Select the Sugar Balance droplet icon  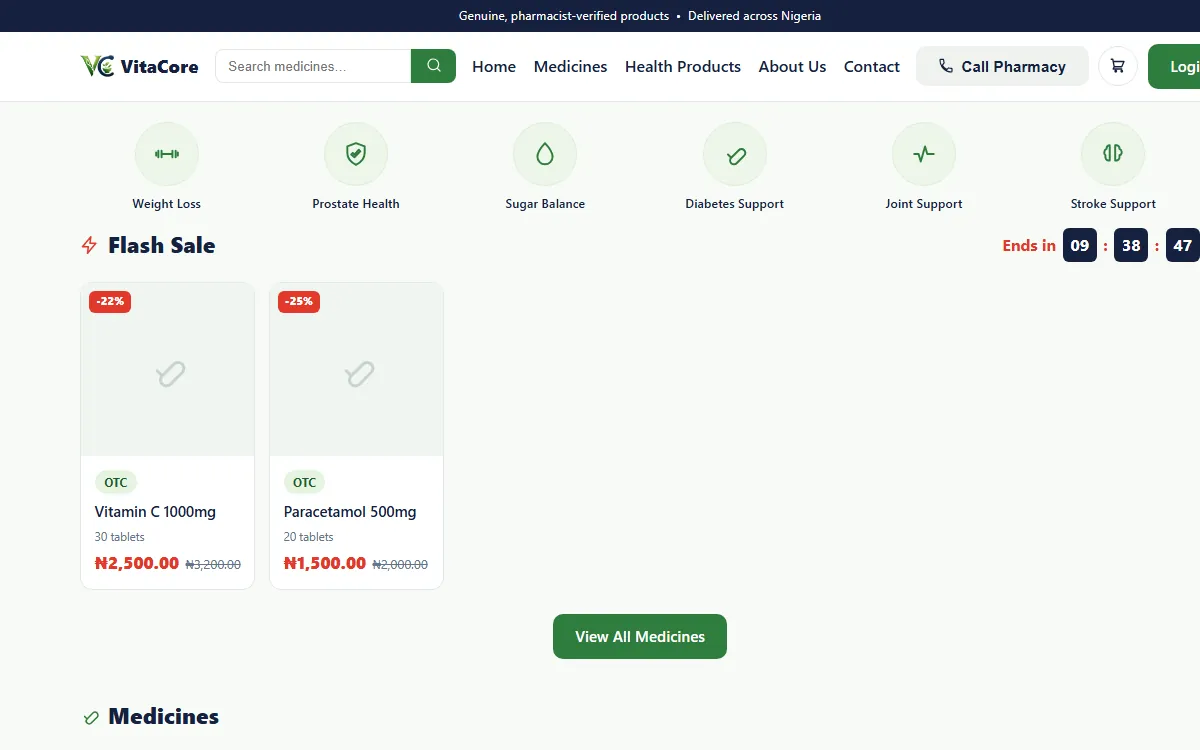click(x=545, y=154)
